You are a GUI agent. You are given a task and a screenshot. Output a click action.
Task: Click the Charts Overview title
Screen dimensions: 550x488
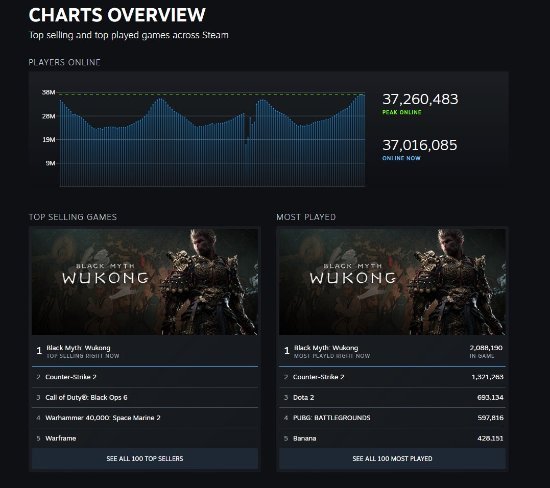point(117,15)
